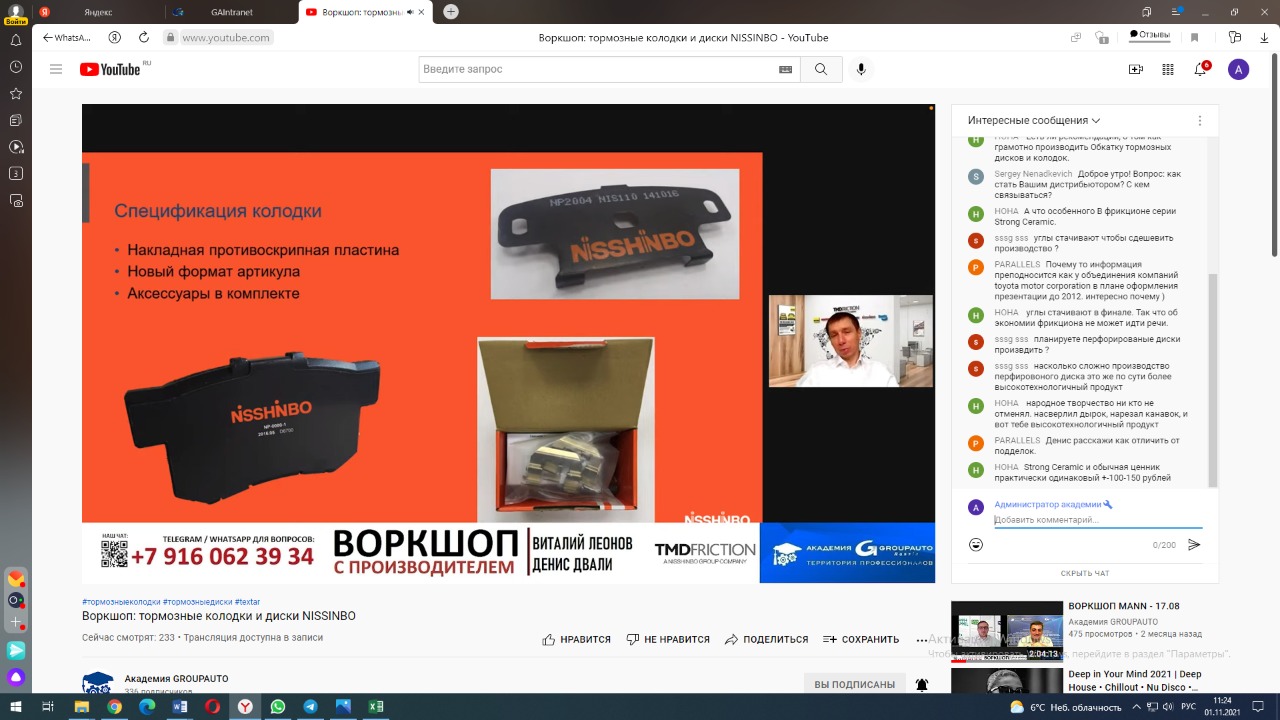The width and height of the screenshot is (1280, 720).
Task: Click СКРЫТЬ ЧАТ to hide chat
Action: coord(1085,573)
